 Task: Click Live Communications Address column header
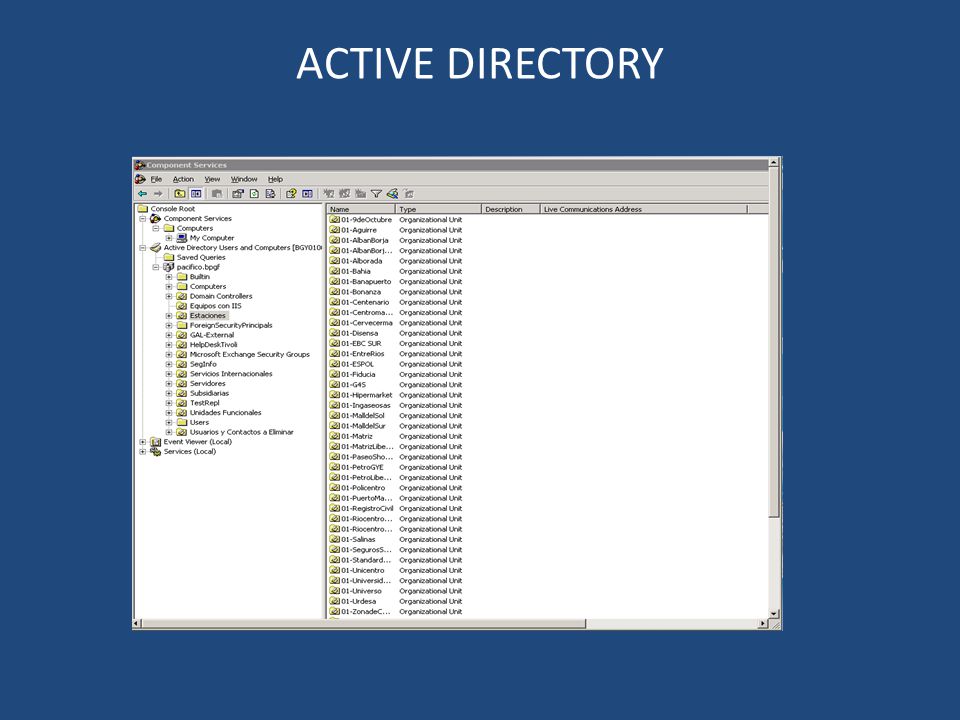(x=643, y=209)
